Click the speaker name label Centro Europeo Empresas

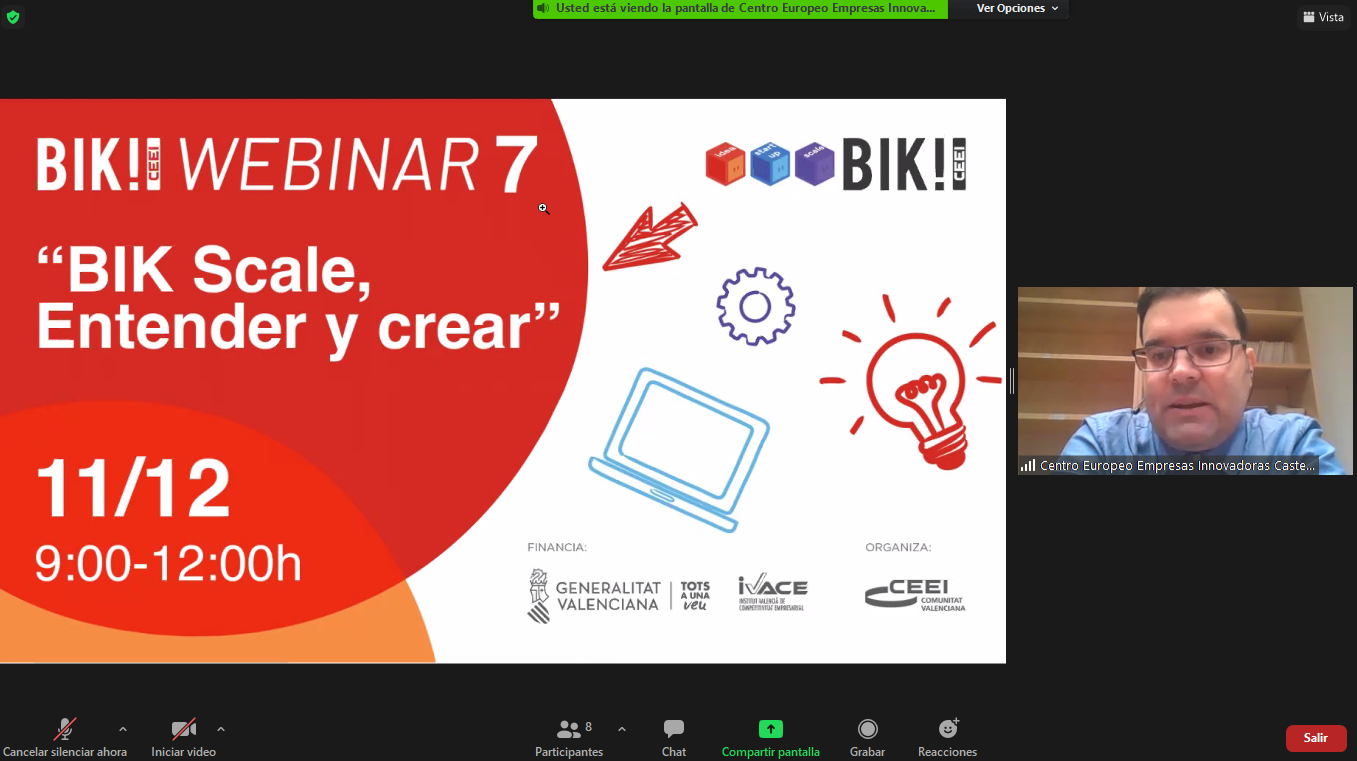tap(1177, 466)
